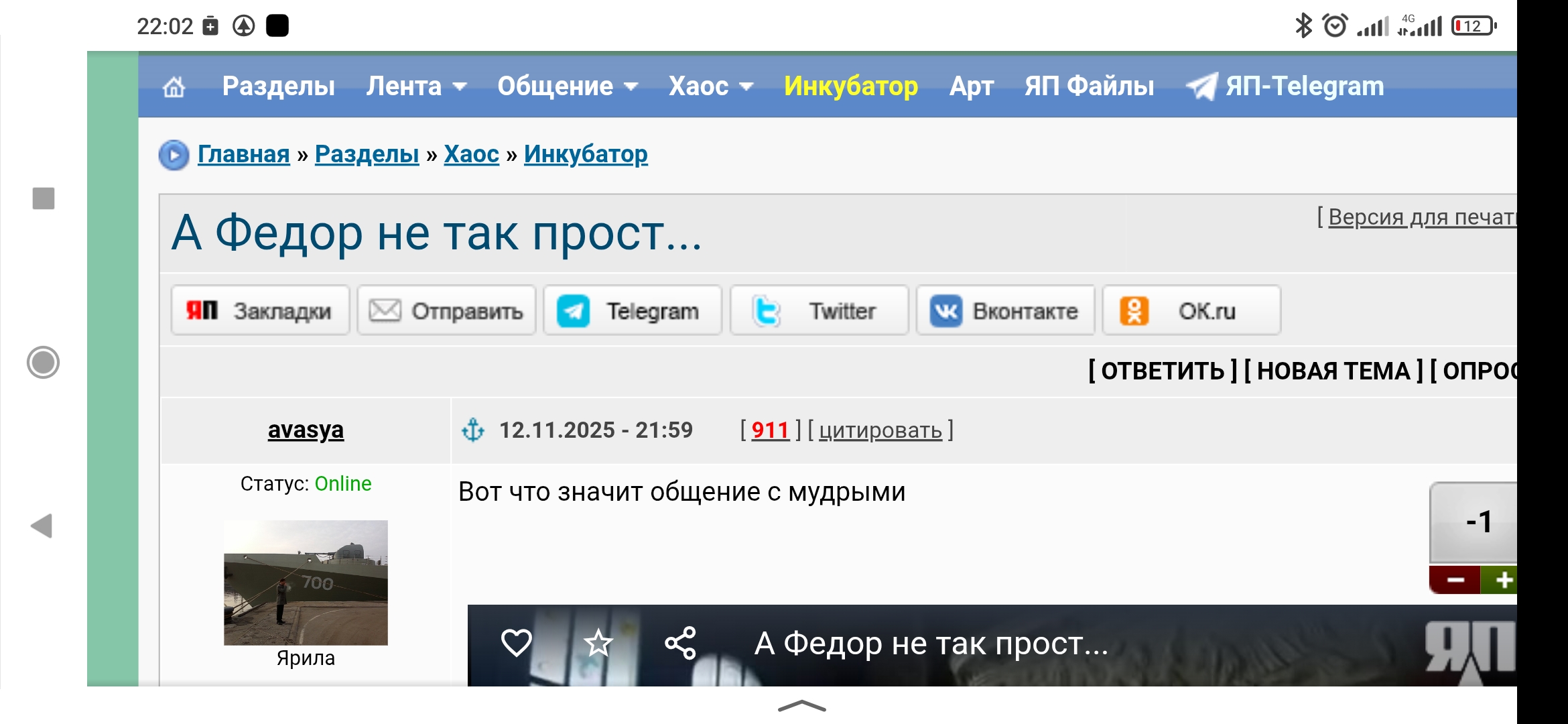Open avasya's ship avatar image

point(306,583)
